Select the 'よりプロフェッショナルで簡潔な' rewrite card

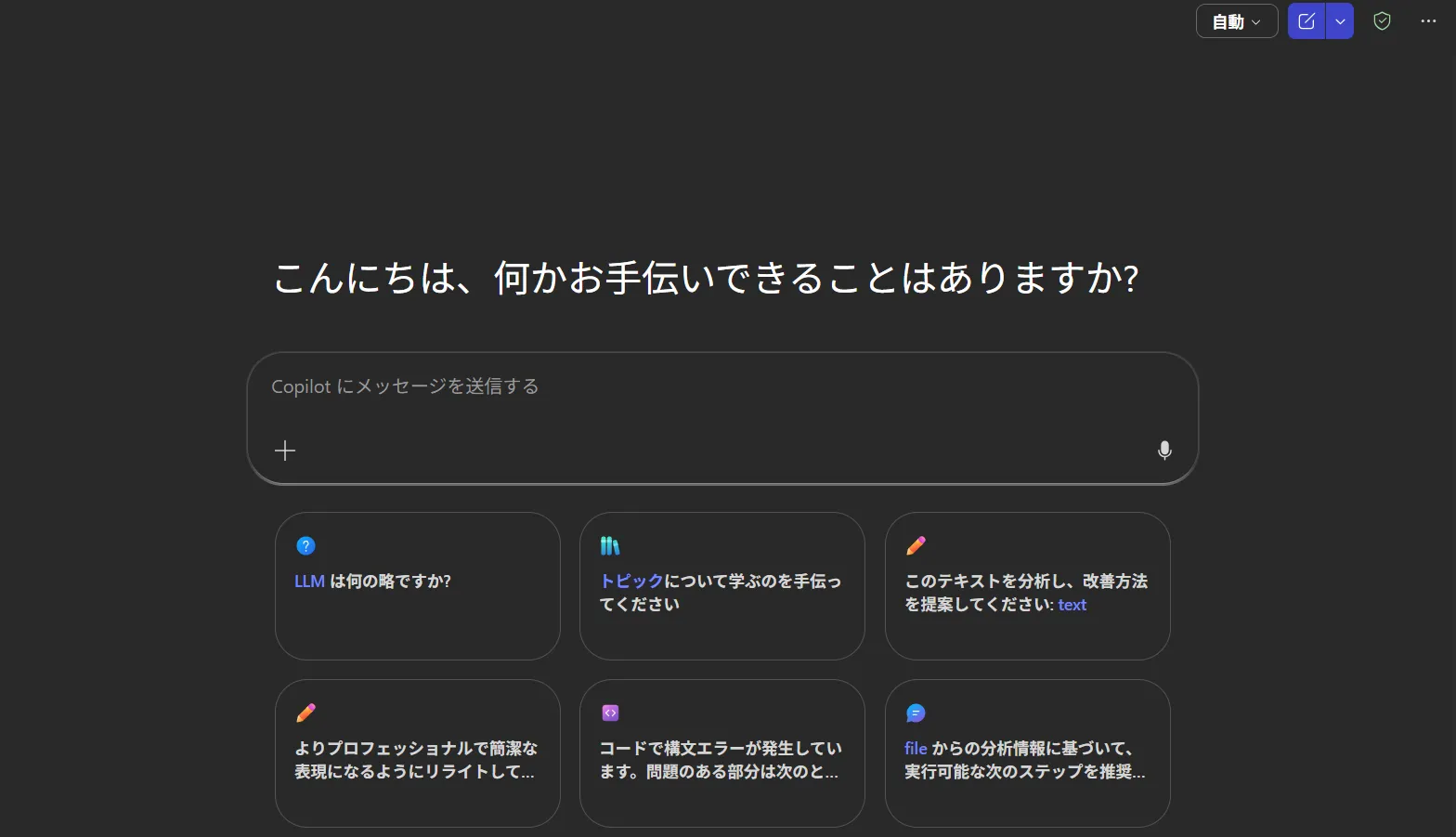tap(418, 753)
